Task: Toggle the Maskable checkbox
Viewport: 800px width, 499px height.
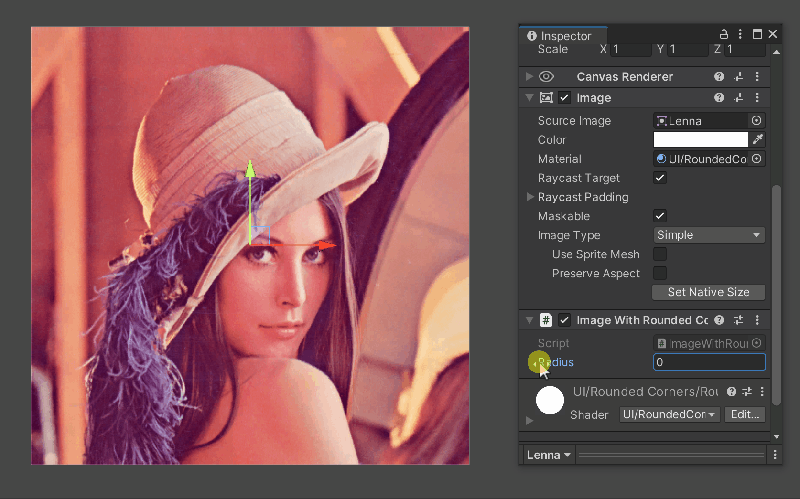Action: [660, 216]
